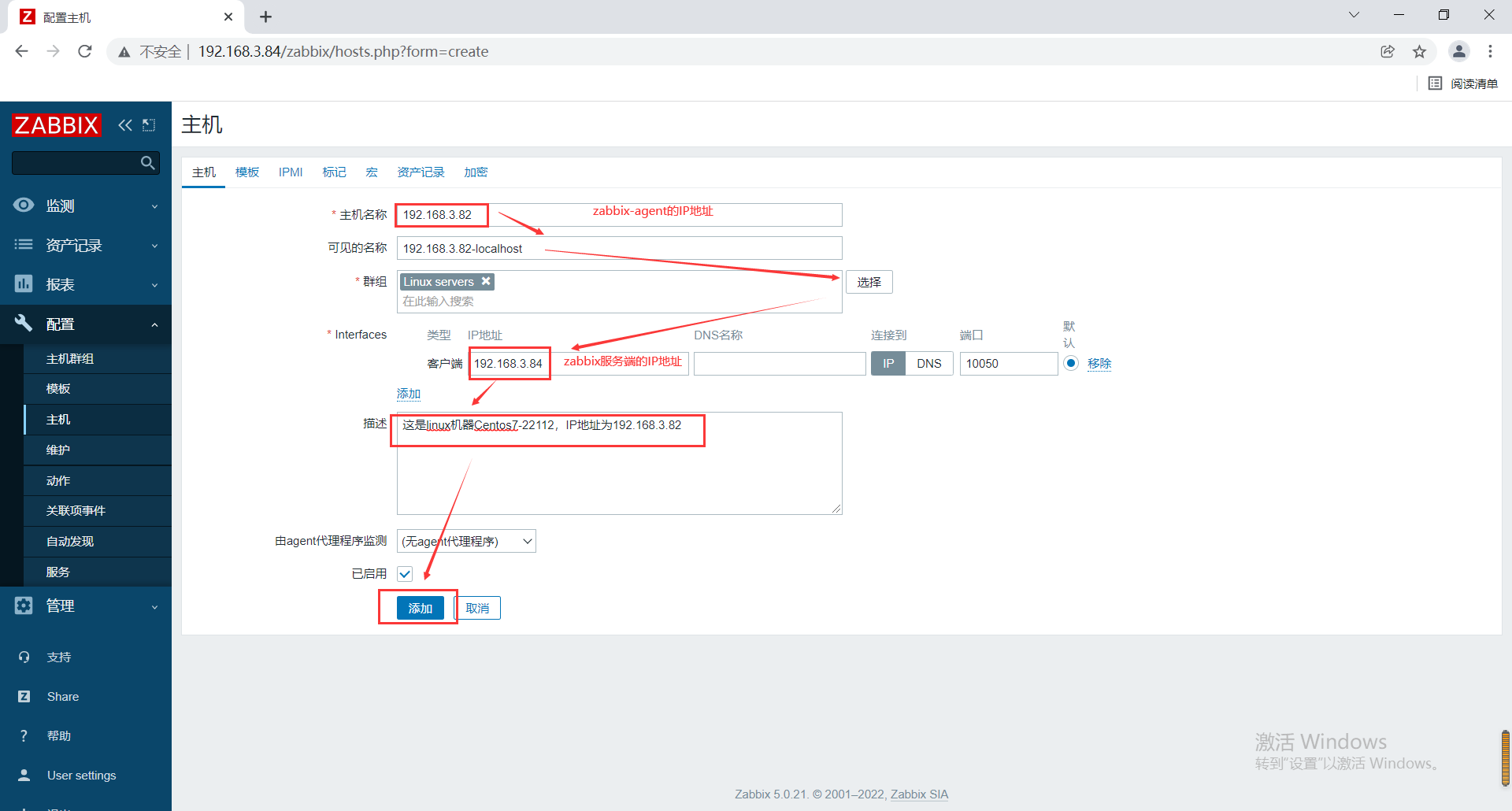Click the 主机名称 input field
This screenshot has height=811, width=1512.
click(x=619, y=215)
